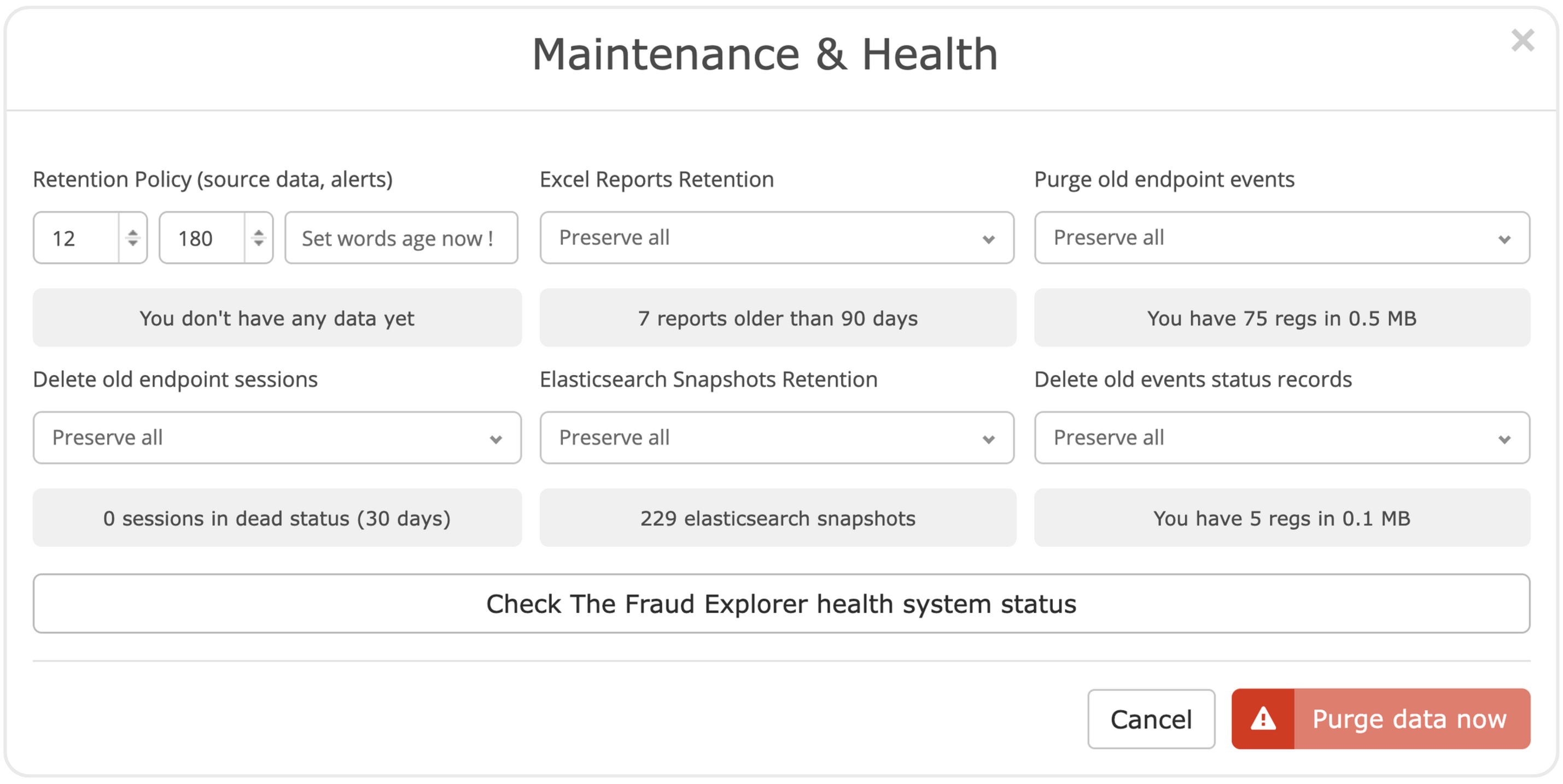Open the Excel Reports Retention dropdown
Screen dimensions: 1563x784
[x=777, y=238]
